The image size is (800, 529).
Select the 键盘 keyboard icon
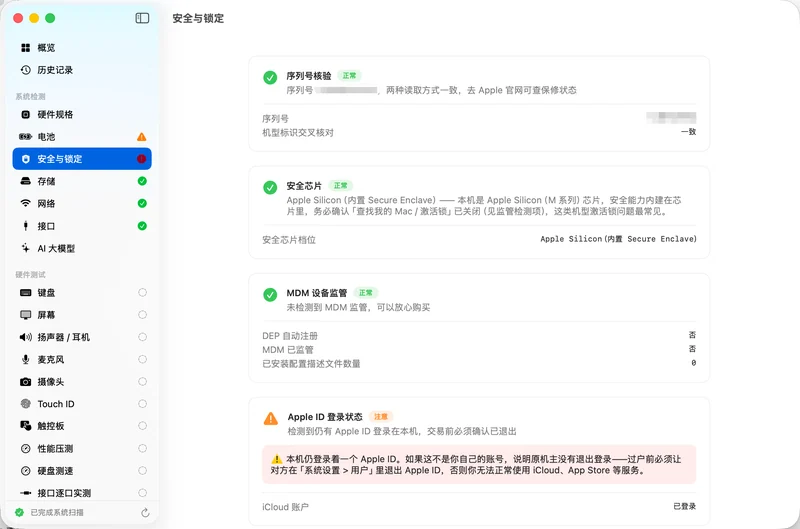(x=26, y=292)
